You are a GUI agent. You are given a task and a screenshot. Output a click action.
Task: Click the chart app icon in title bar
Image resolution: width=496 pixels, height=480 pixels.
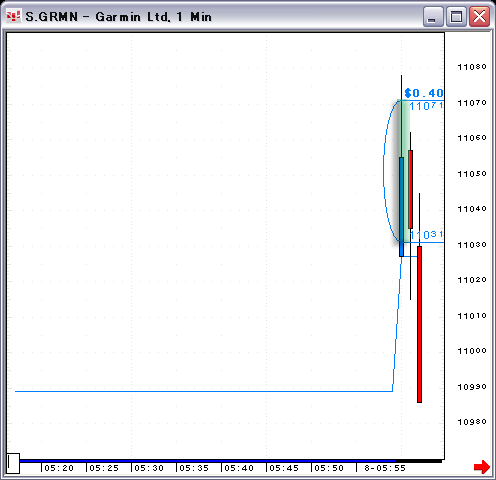coord(14,16)
